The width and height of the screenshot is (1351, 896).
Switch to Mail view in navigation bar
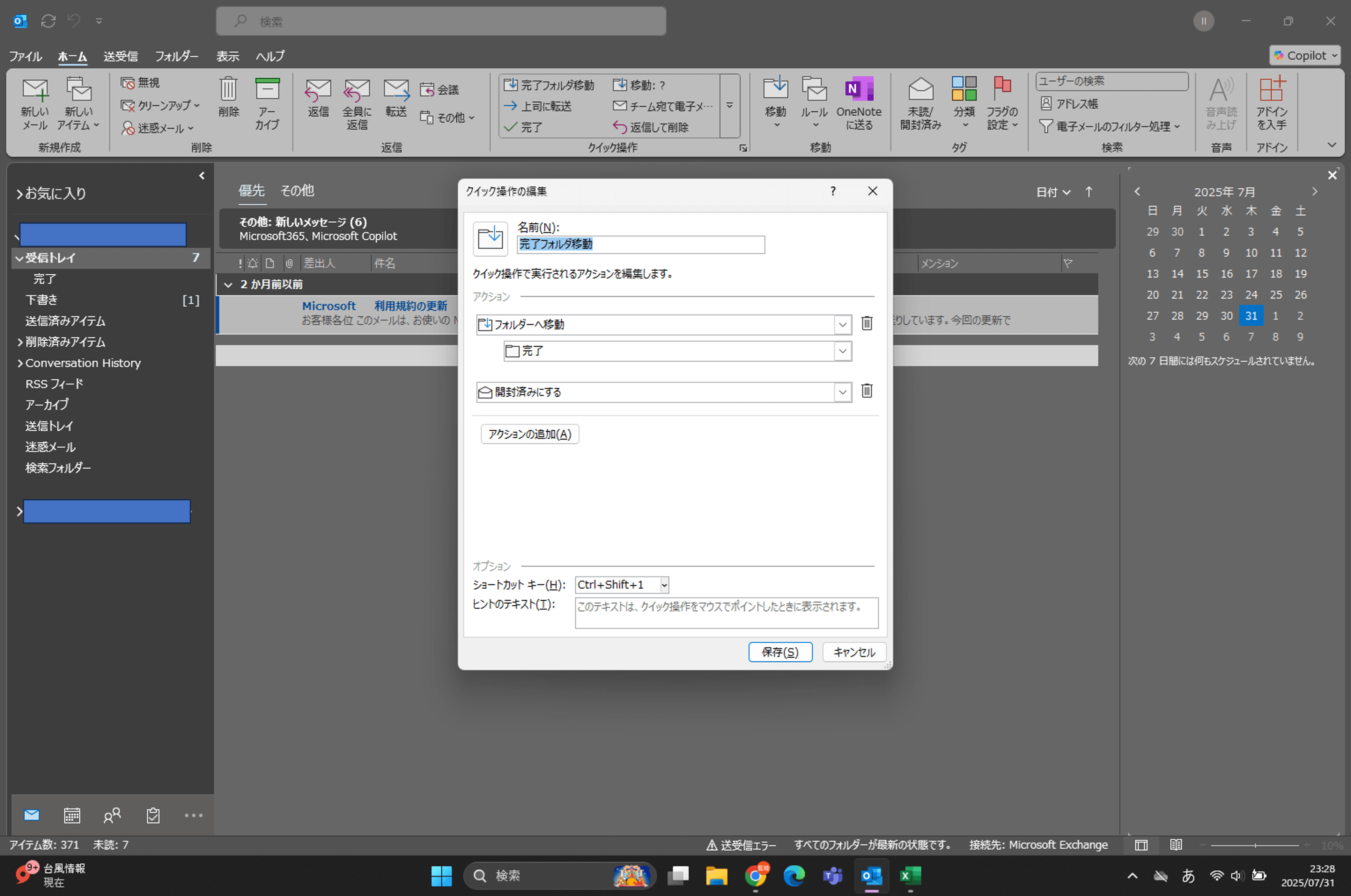click(x=31, y=815)
